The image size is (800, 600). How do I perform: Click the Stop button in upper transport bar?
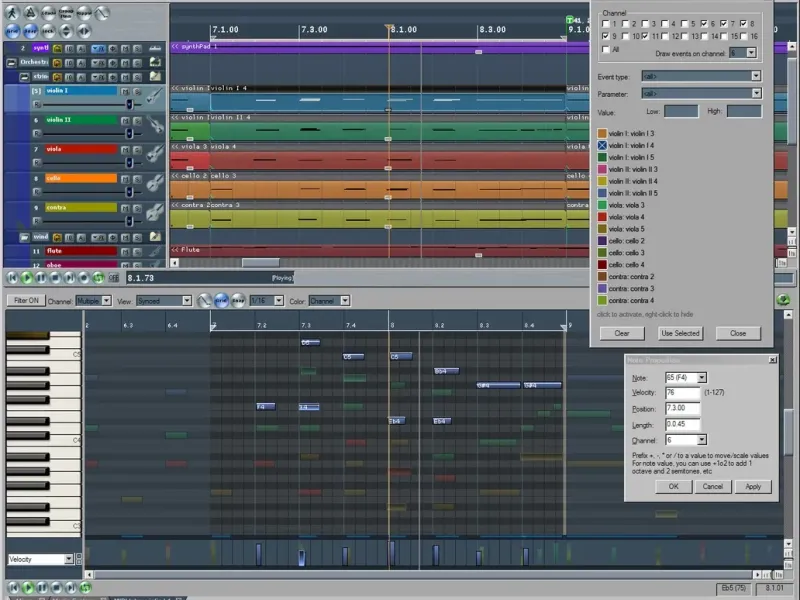(x=55, y=277)
